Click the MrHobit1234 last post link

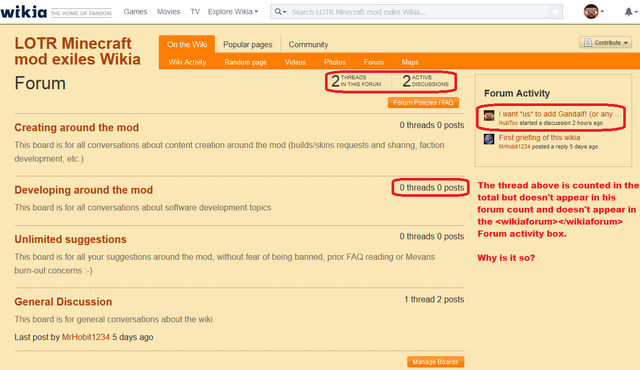(x=86, y=337)
